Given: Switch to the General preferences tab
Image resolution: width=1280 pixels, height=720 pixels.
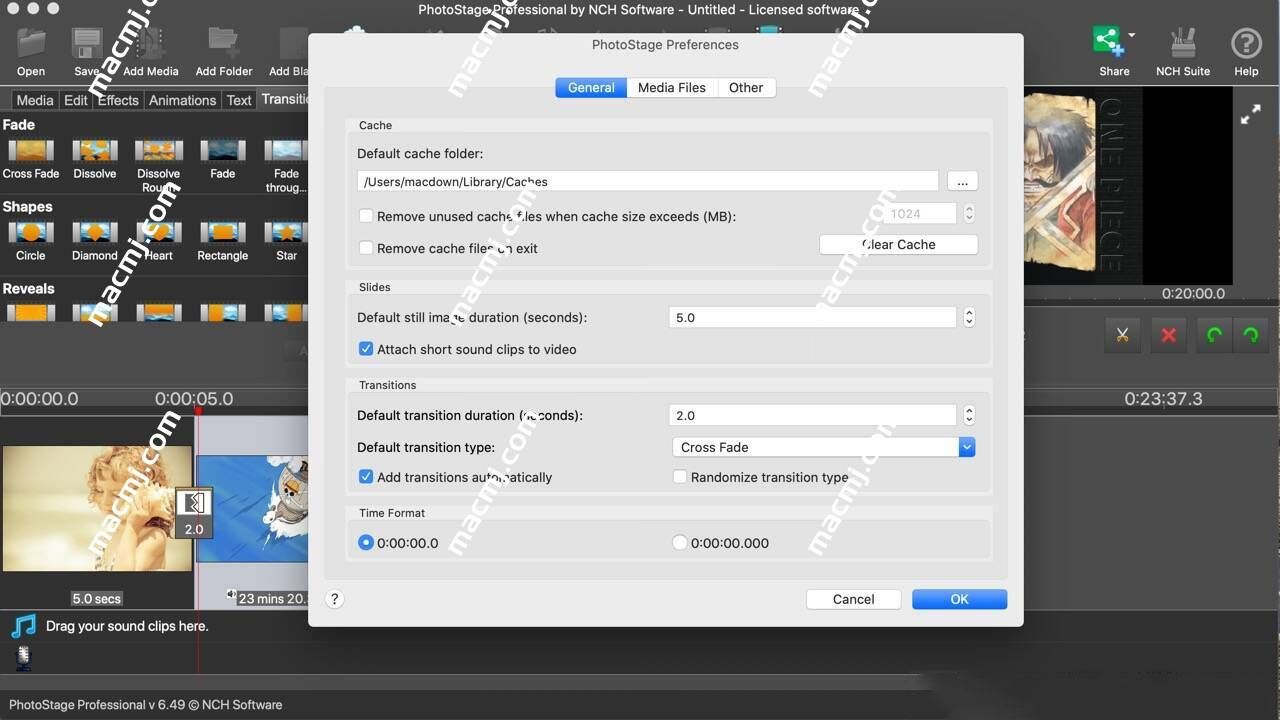Looking at the screenshot, I should [591, 88].
